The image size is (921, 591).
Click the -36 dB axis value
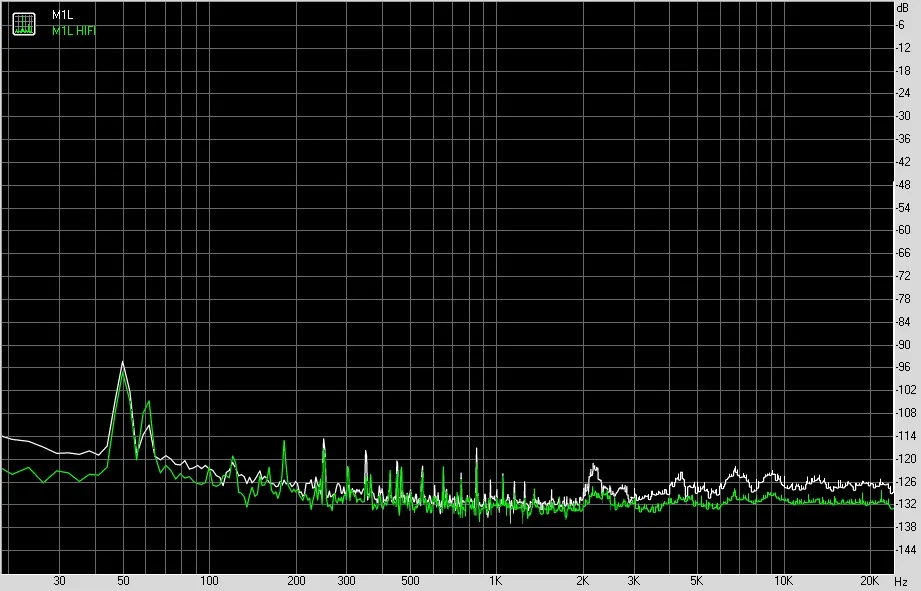point(902,139)
